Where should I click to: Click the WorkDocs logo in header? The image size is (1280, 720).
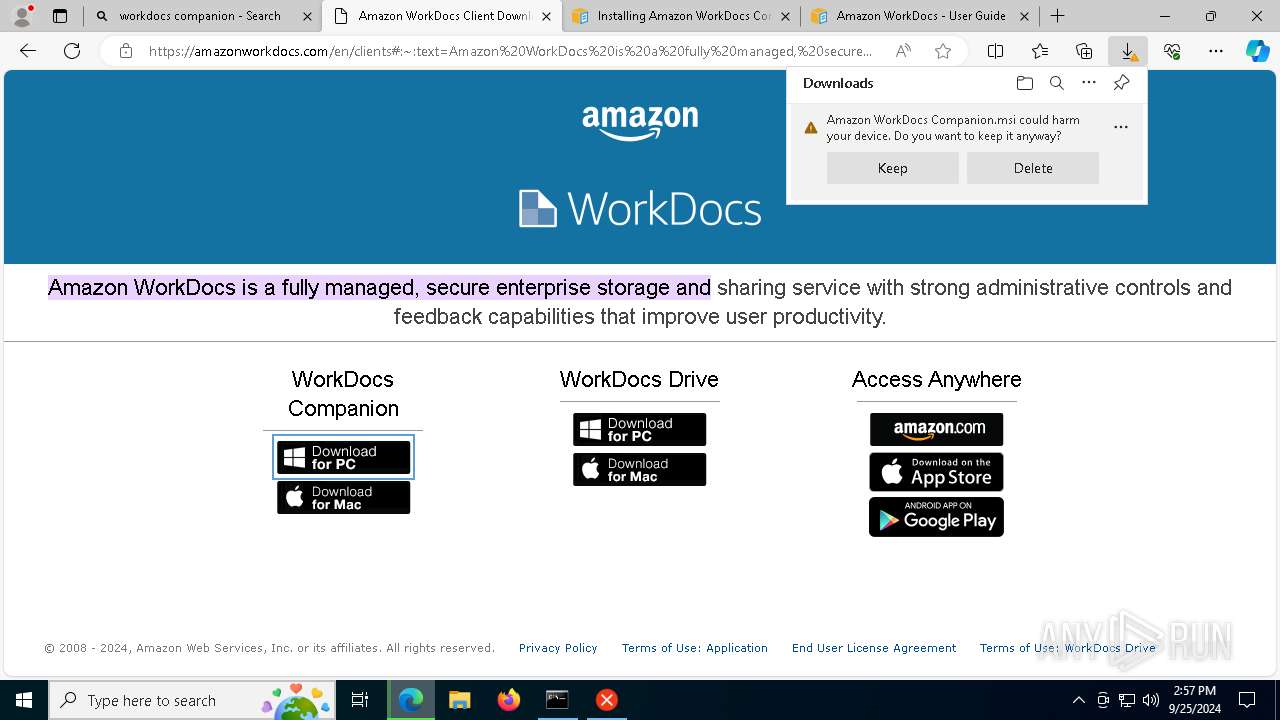(640, 209)
